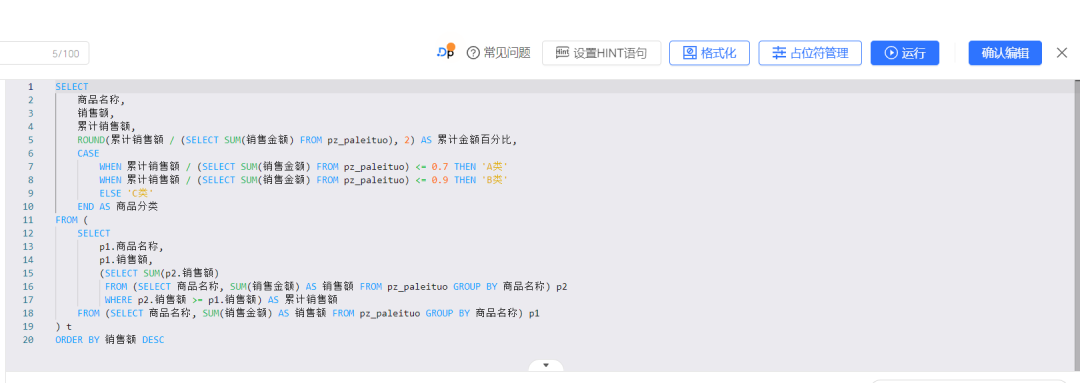Image resolution: width=1080 pixels, height=383 pixels.
Task: Click p1 alias on line 18
Action: tap(534, 313)
